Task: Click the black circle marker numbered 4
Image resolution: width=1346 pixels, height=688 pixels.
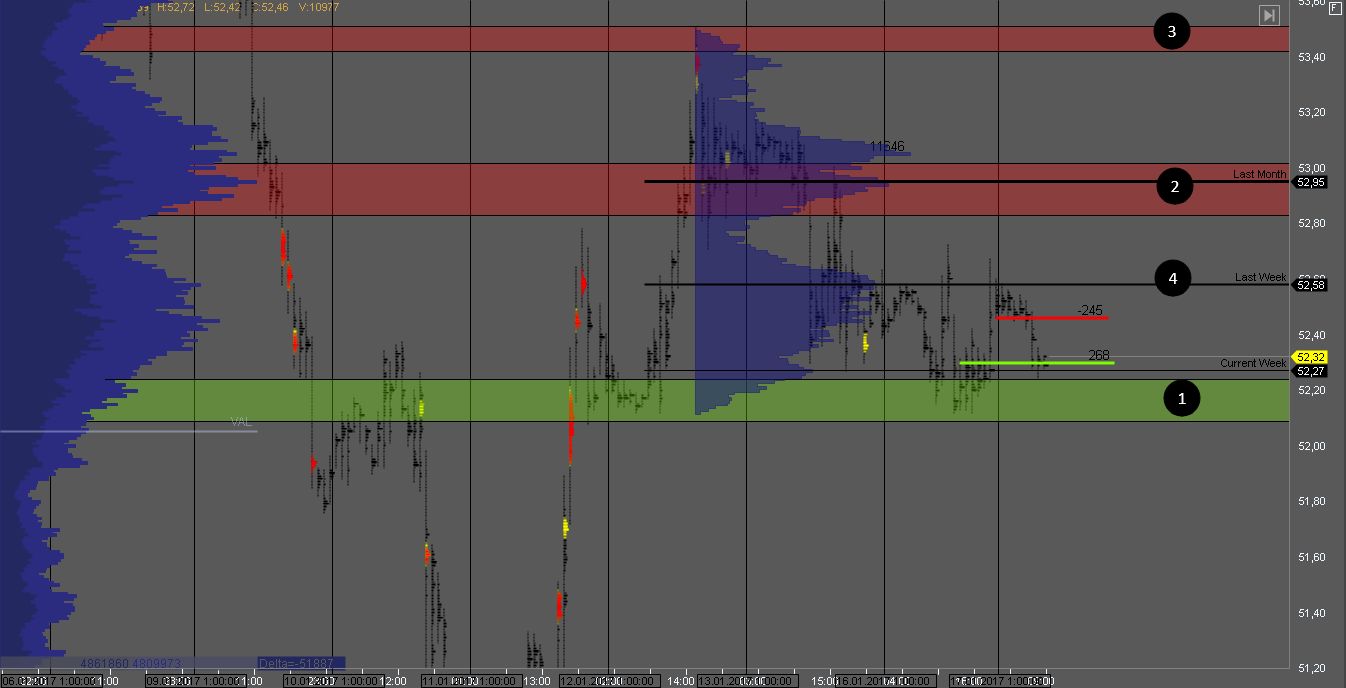Action: (1172, 279)
